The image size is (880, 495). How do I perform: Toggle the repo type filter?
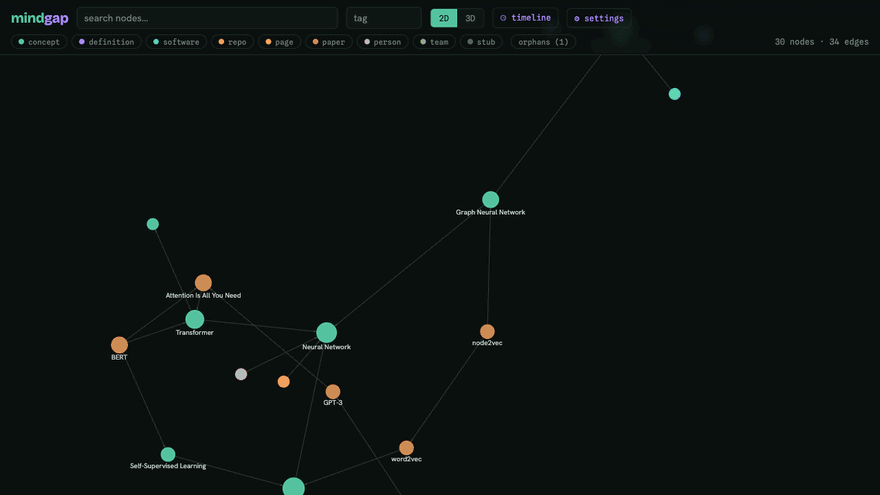232,42
